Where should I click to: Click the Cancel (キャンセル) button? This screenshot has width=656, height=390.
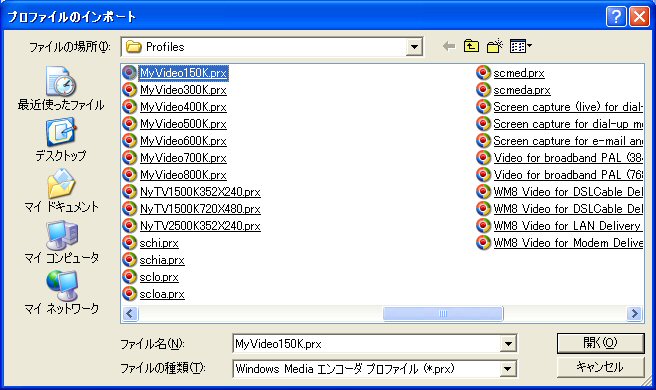(x=600, y=367)
